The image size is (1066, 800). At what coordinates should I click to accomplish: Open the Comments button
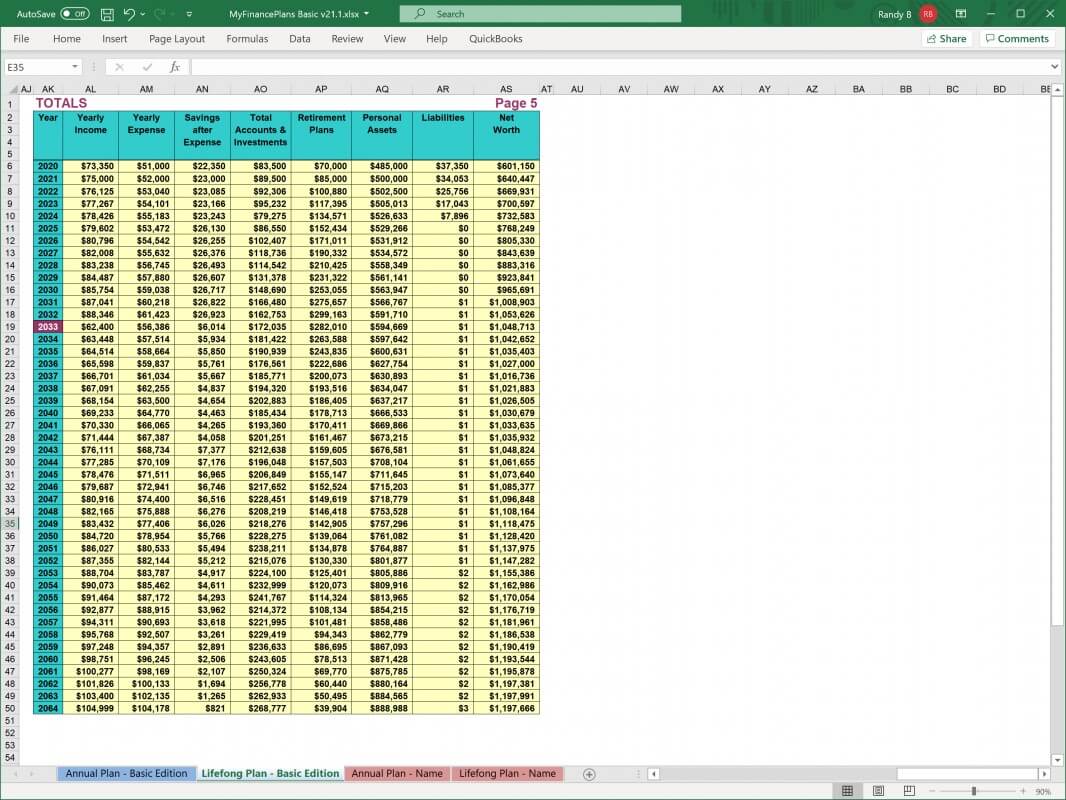coord(1016,39)
